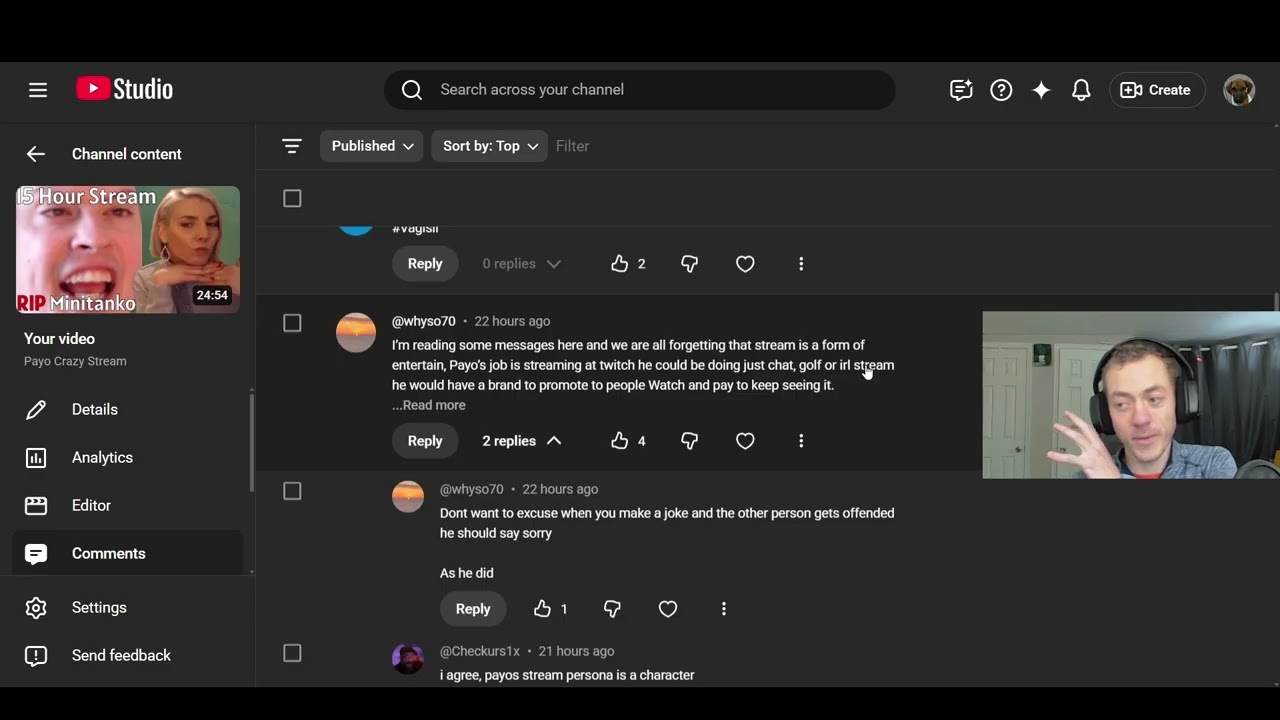This screenshot has height=720, width=1280.
Task: Reply to the 'Dont want to excuse' reply
Action: 473,609
